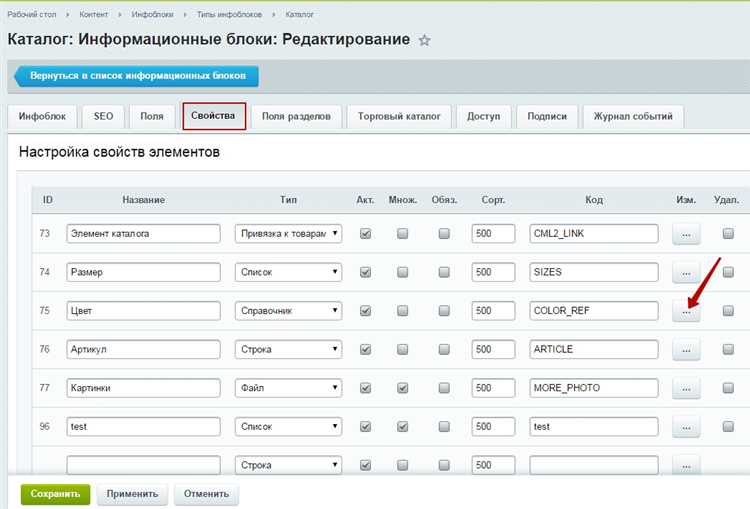Open the Журнал событий tab
The width and height of the screenshot is (750, 509).
click(633, 117)
